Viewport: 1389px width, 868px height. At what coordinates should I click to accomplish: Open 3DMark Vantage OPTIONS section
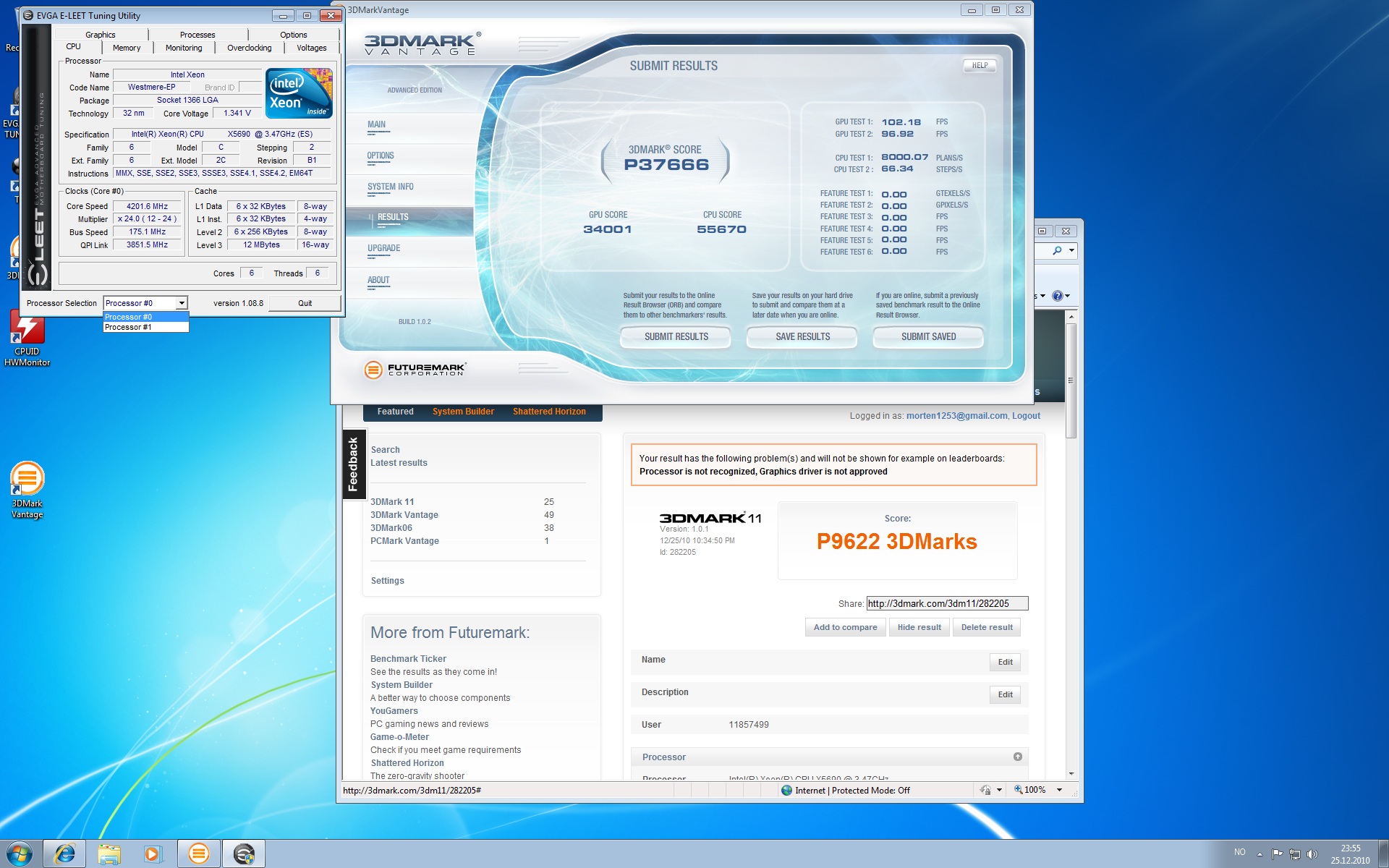pos(381,156)
